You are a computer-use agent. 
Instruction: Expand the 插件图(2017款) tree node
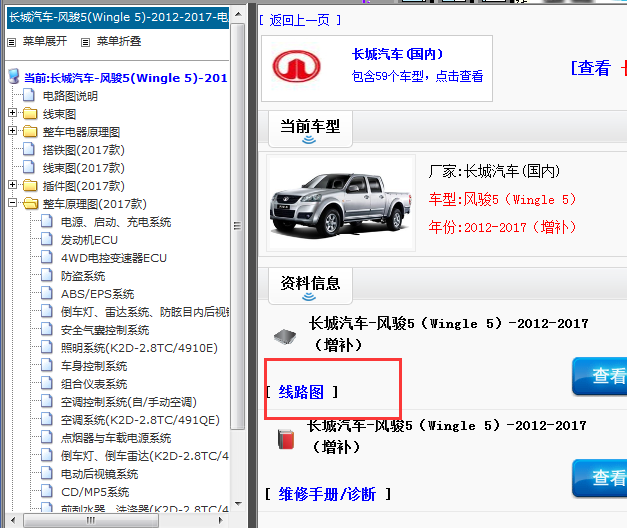click(12, 184)
